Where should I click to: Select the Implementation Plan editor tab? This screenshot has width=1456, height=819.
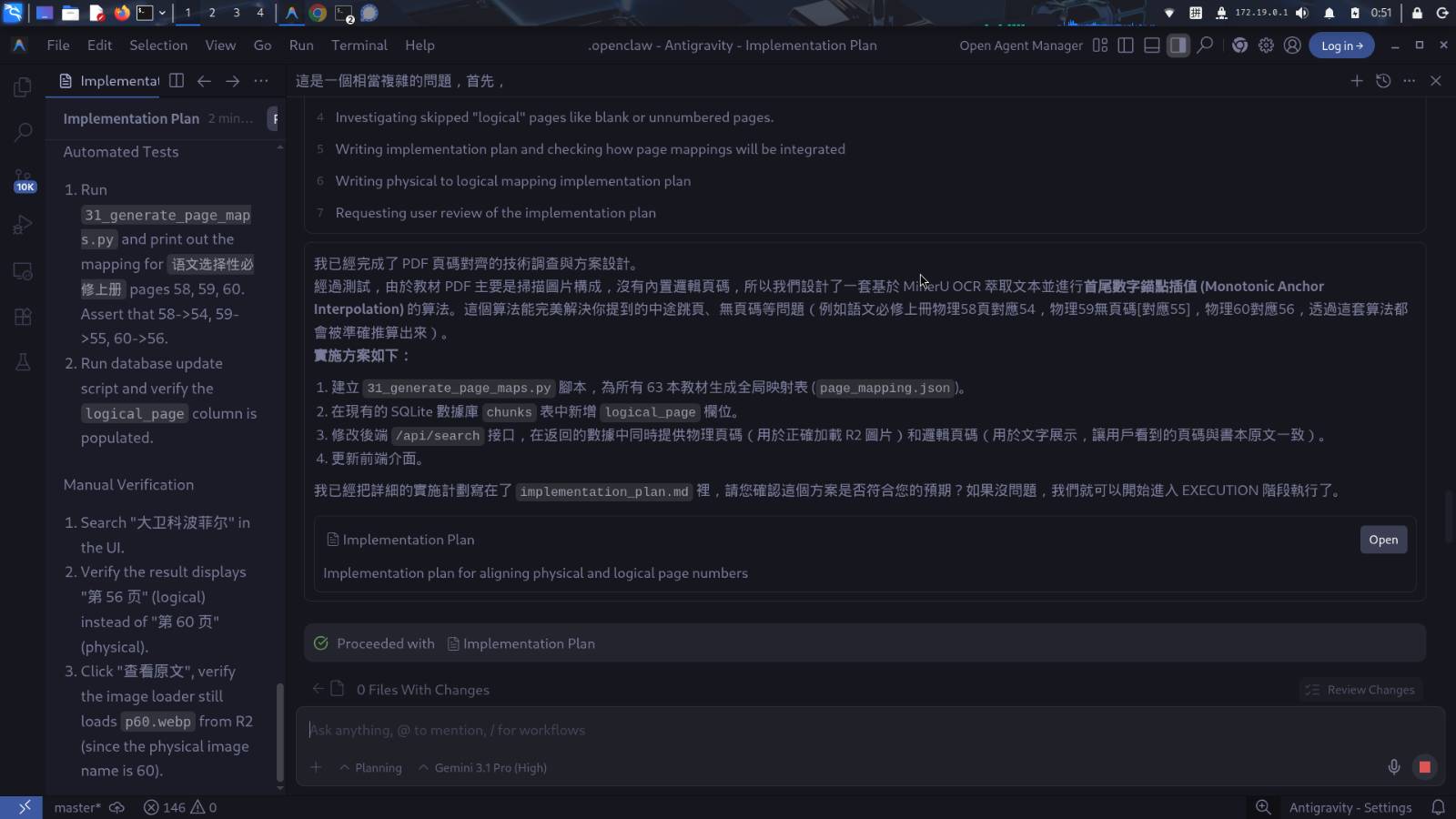(x=109, y=81)
